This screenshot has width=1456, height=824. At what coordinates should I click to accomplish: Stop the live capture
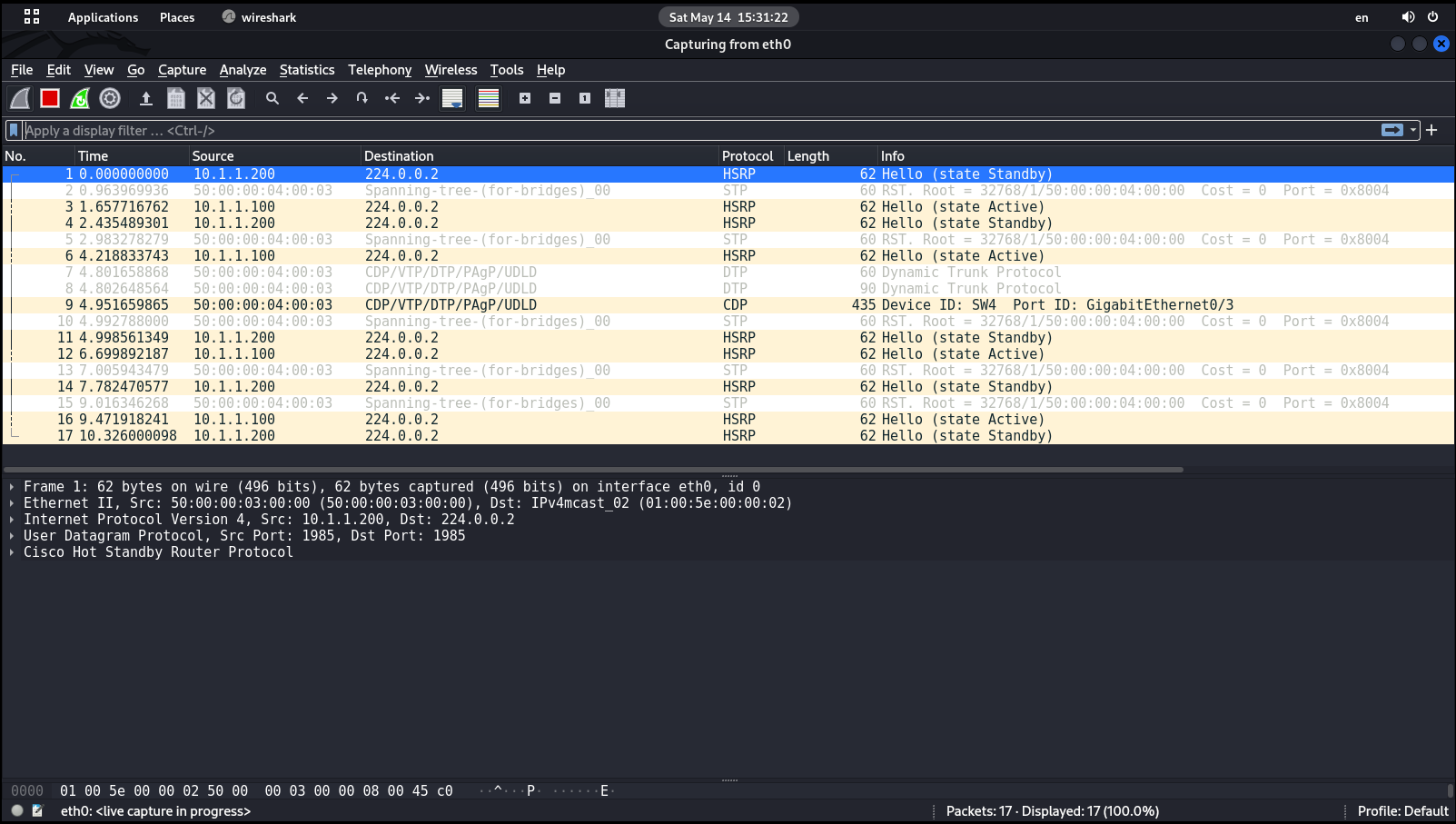49,98
